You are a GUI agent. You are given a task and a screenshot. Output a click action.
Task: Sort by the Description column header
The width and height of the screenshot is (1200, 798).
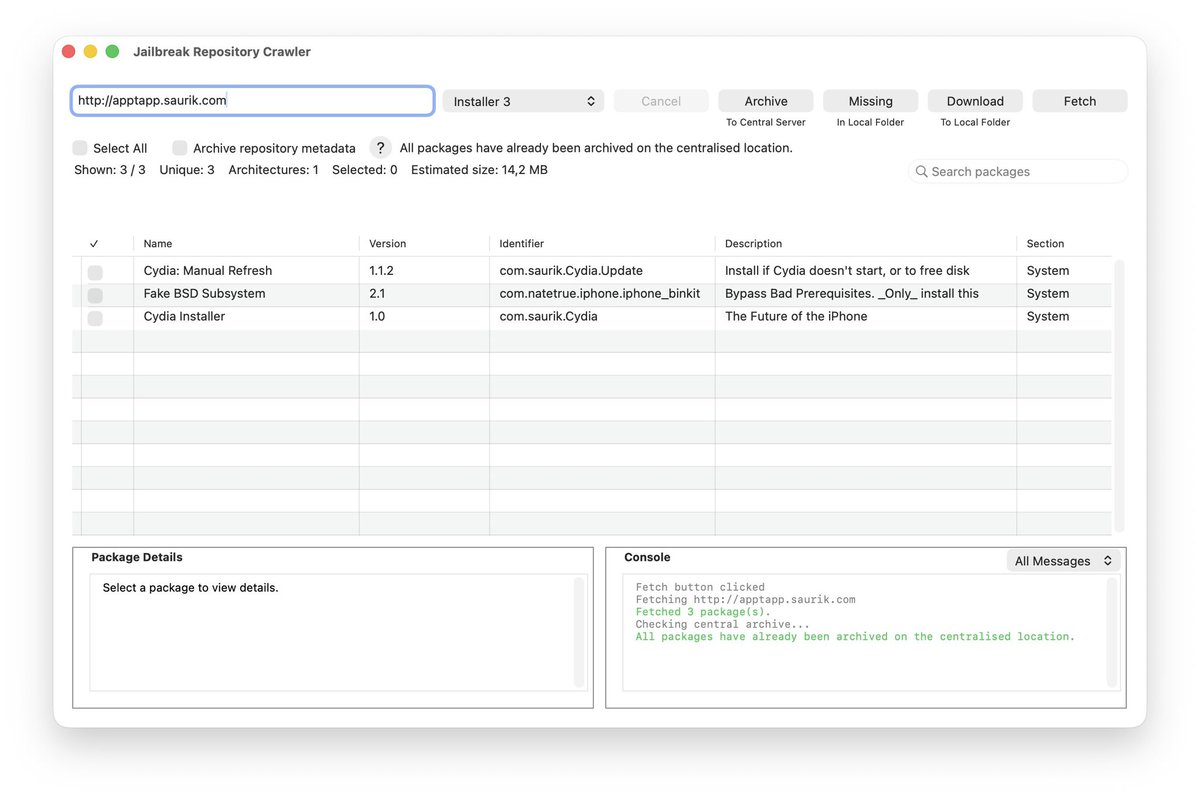pos(754,243)
